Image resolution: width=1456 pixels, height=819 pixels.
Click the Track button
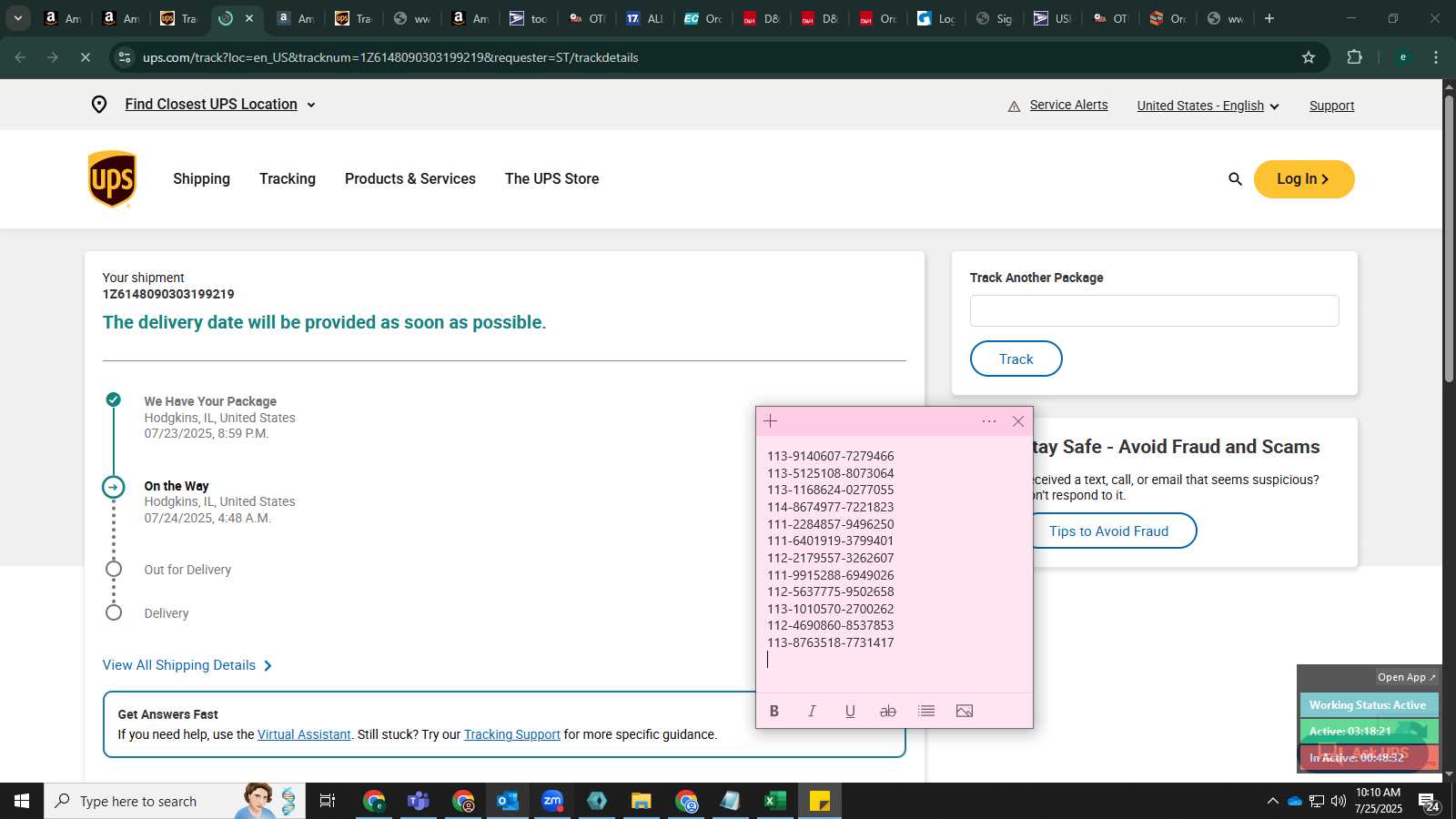point(1016,359)
